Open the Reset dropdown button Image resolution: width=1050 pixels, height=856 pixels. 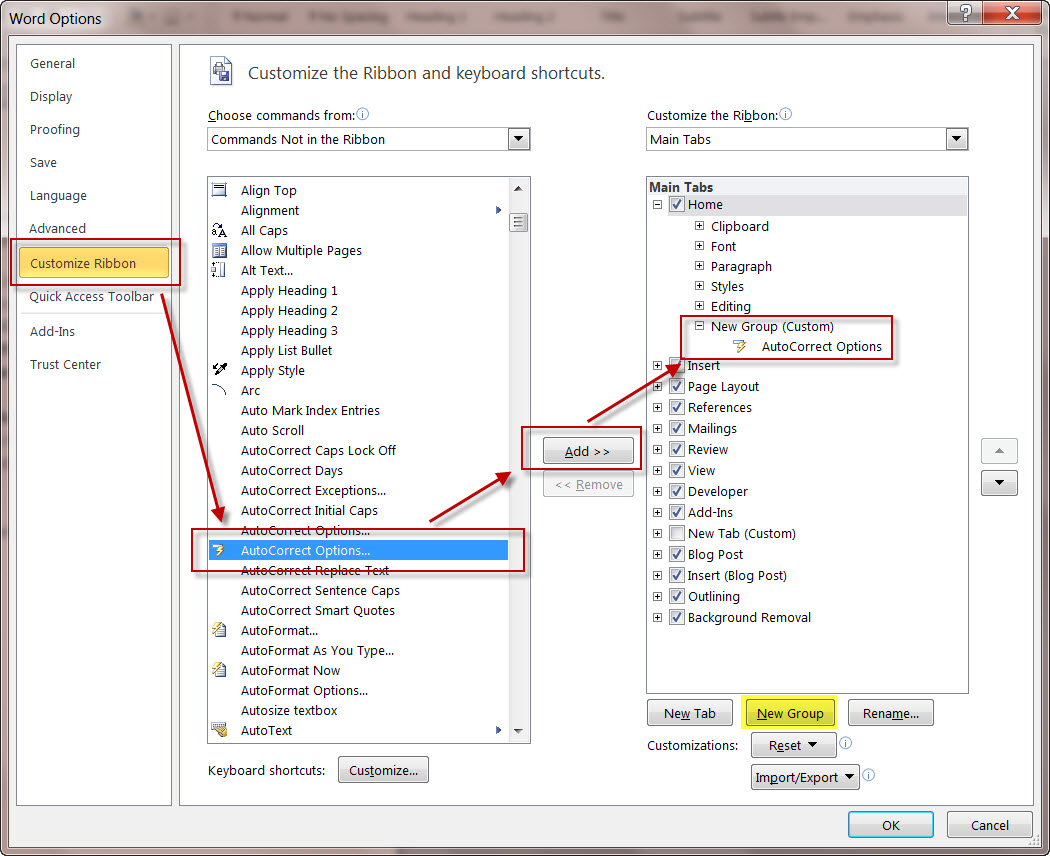[794, 745]
